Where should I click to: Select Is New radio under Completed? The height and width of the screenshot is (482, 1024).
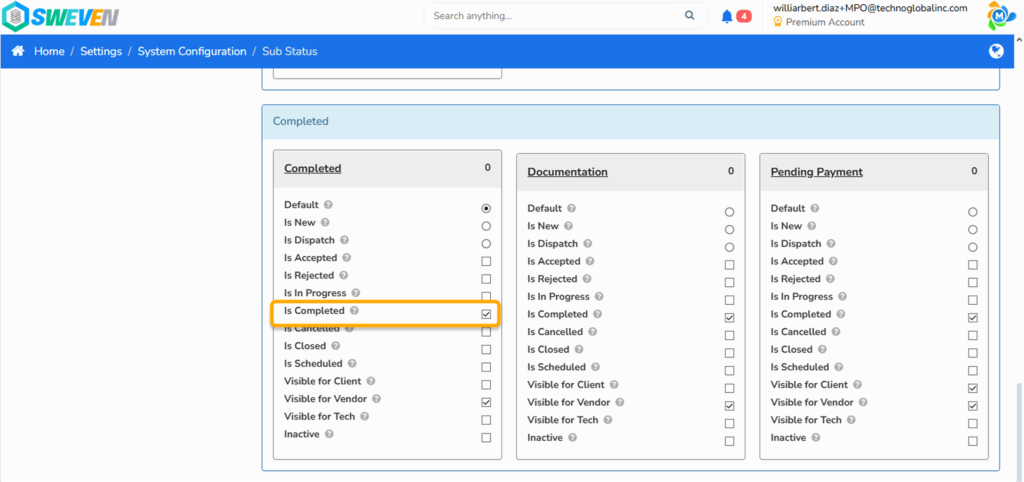(486, 226)
